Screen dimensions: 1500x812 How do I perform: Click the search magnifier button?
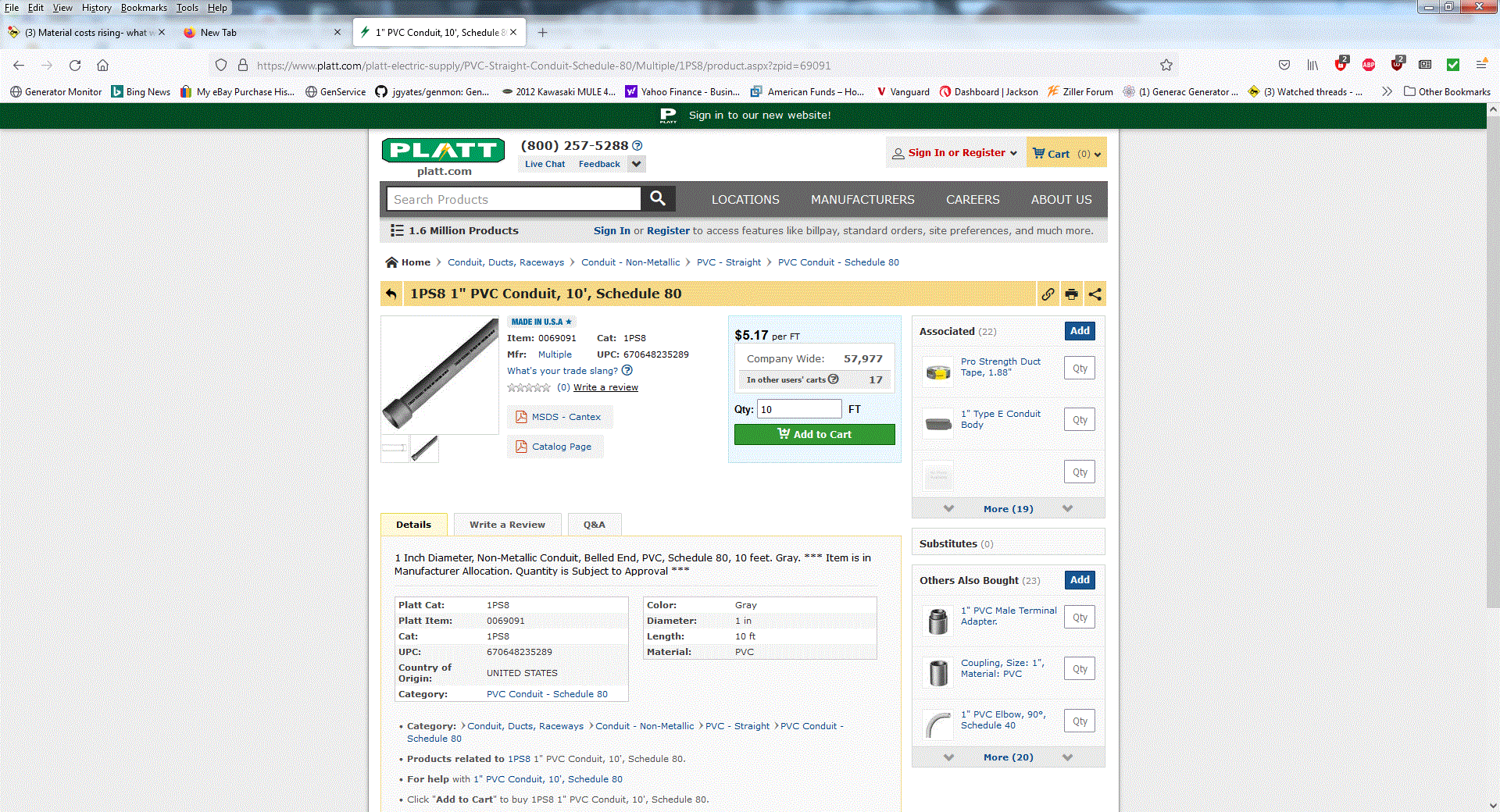click(658, 198)
